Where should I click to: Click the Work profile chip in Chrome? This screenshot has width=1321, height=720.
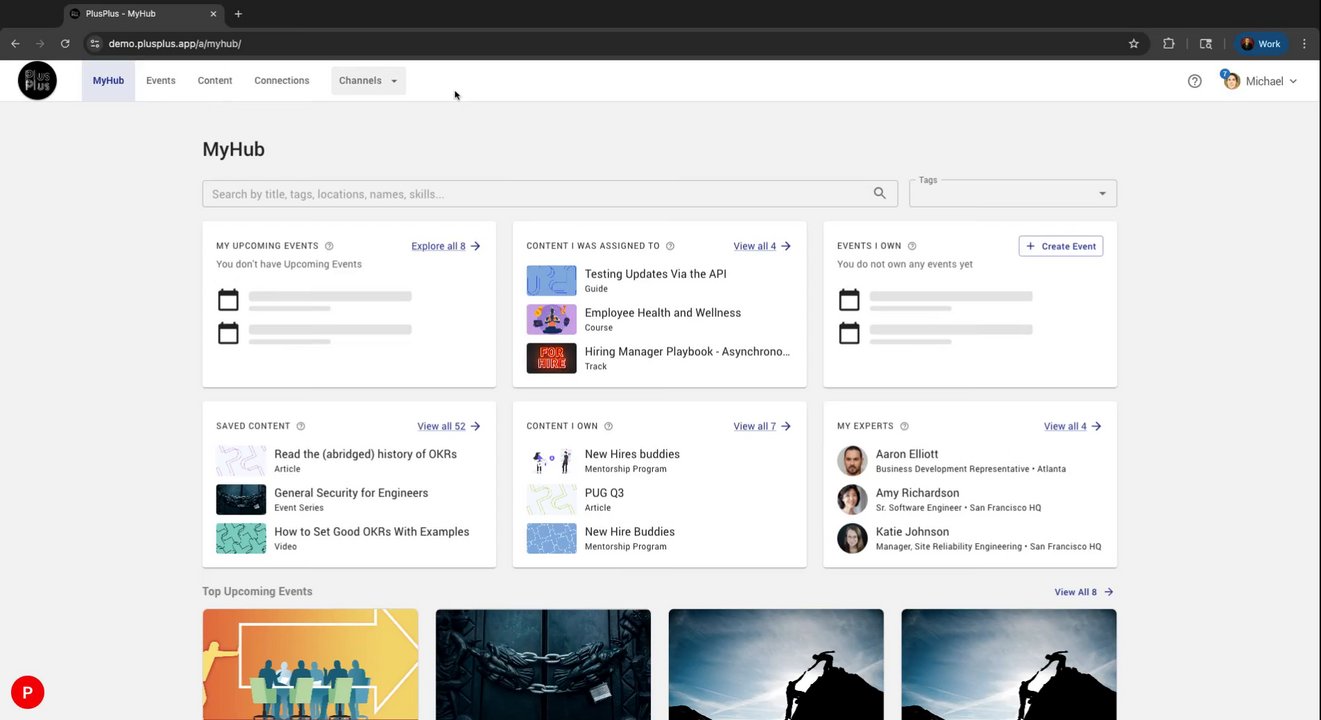1262,44
